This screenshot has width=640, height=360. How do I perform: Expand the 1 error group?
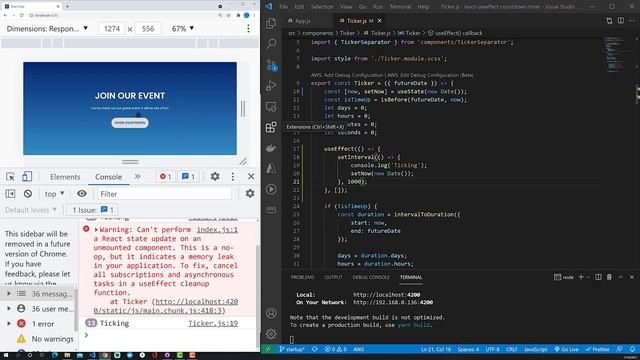(9, 324)
